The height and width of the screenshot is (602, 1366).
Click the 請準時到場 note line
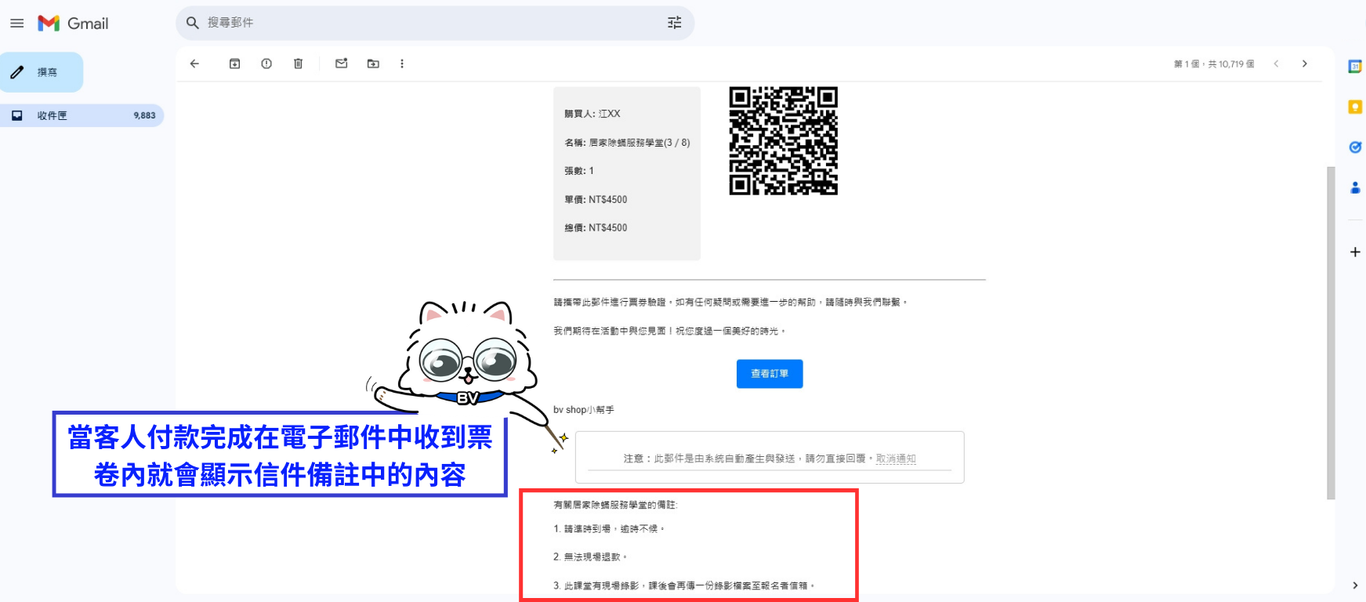coord(609,529)
